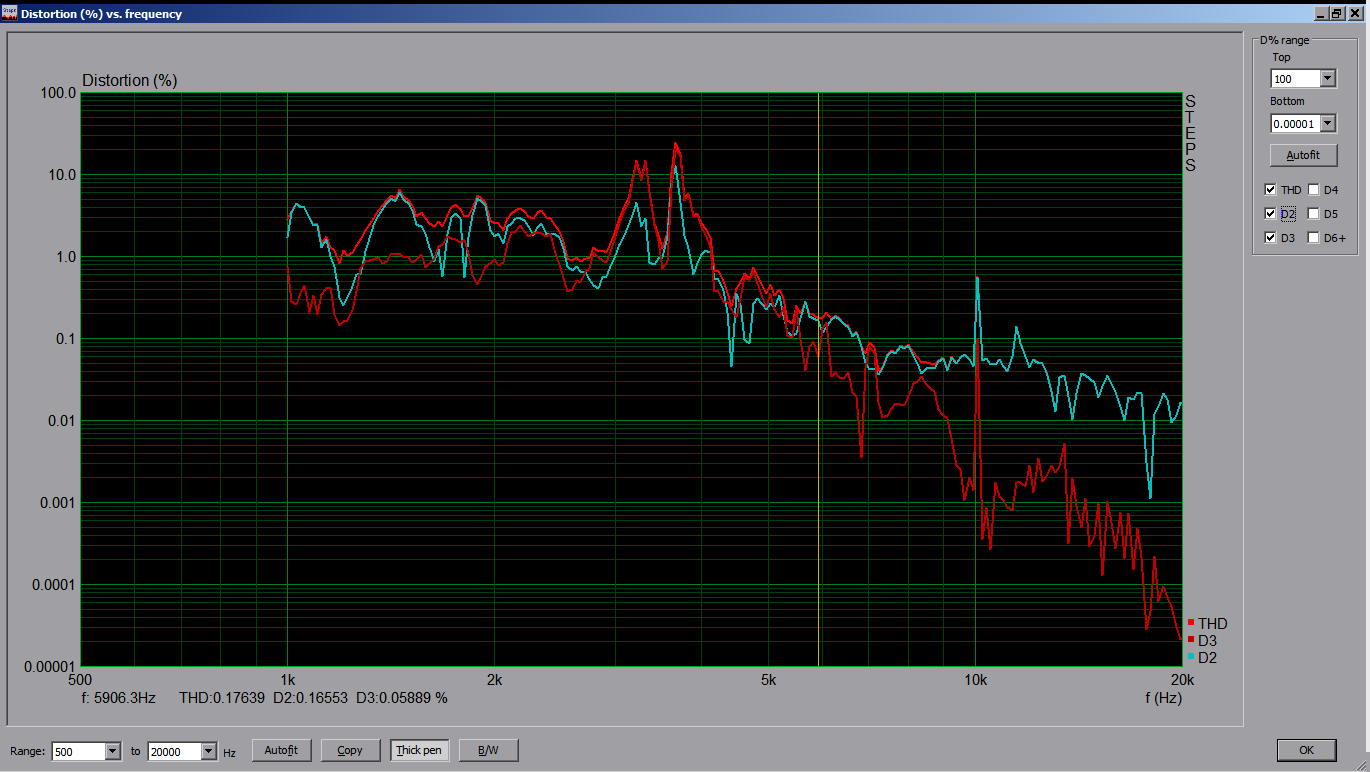Click Autofit in the D% range panel

click(x=1303, y=155)
